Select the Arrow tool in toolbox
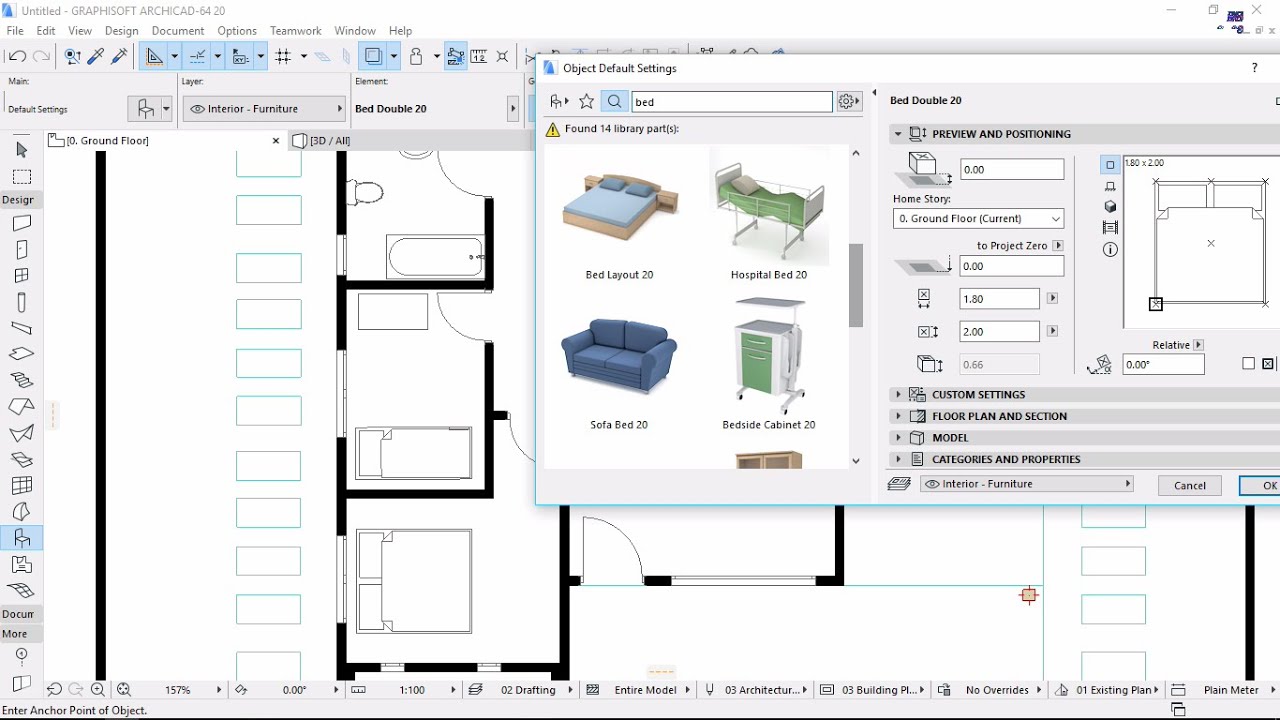 point(21,150)
